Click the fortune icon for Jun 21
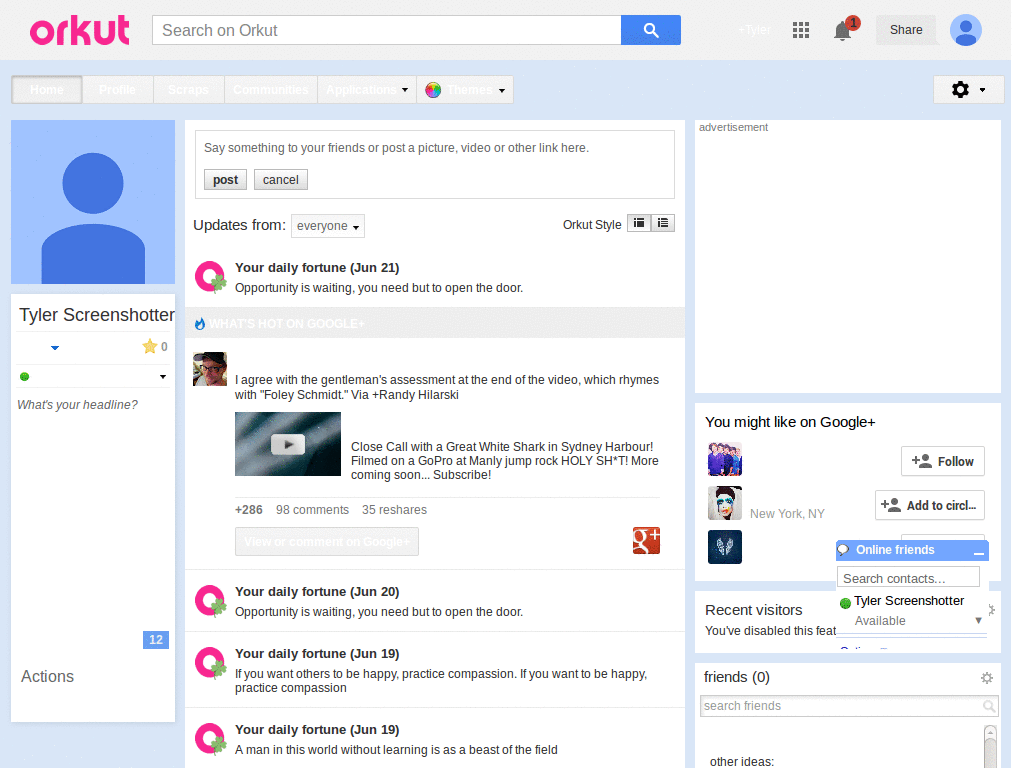The width and height of the screenshot is (1024, 768). coord(211,277)
